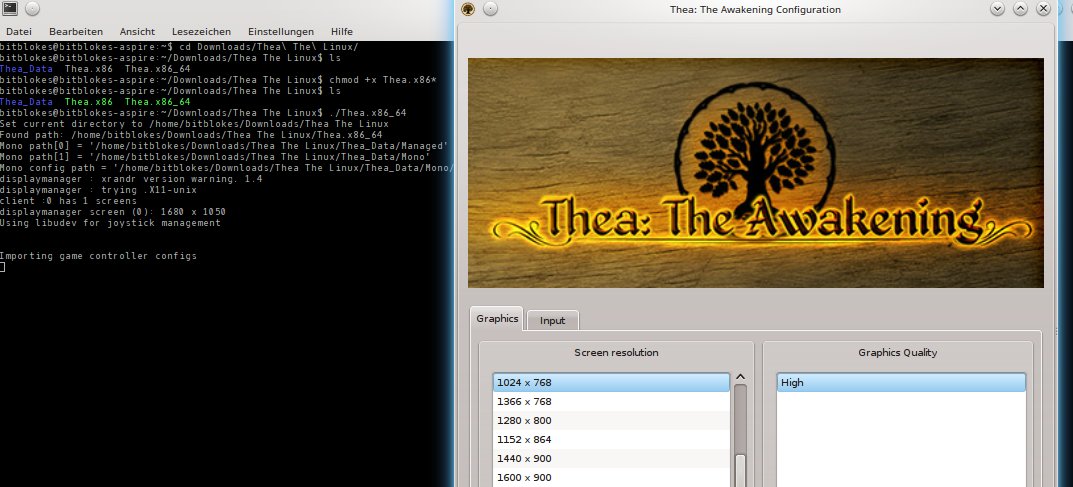Click the 'Screen resolution' group heading
1073x487 pixels.
tap(616, 353)
